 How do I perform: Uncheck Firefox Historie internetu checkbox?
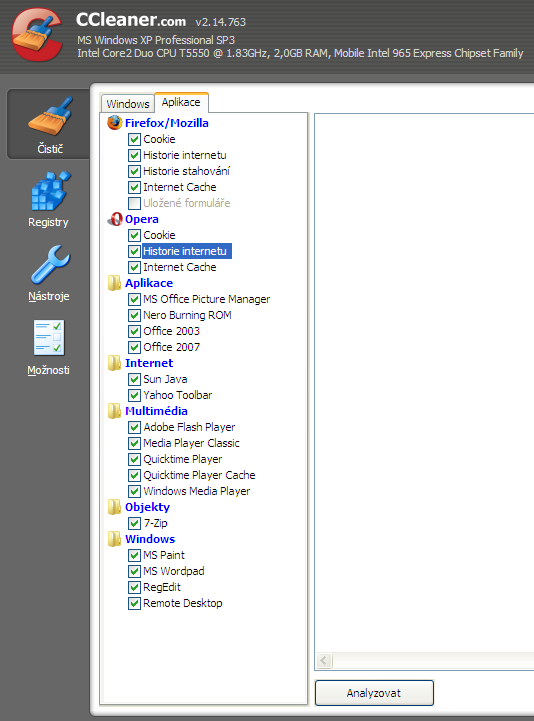point(134,155)
